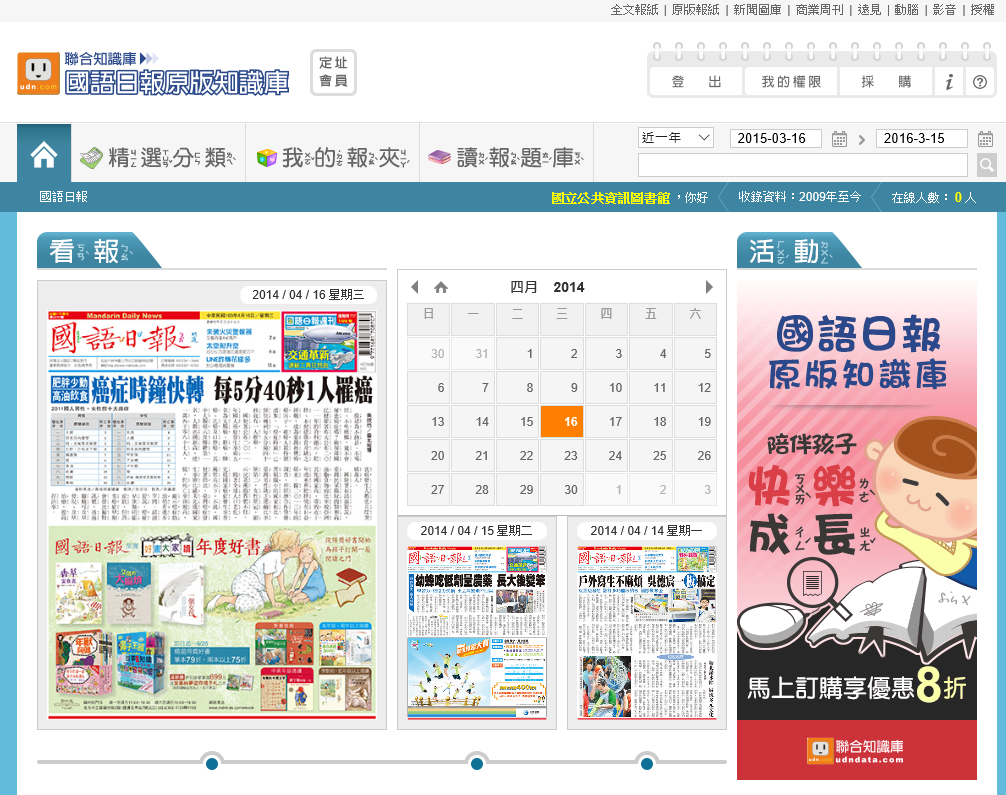Select day 13 in the calendar
Image resolution: width=1006 pixels, height=795 pixels.
[429, 422]
